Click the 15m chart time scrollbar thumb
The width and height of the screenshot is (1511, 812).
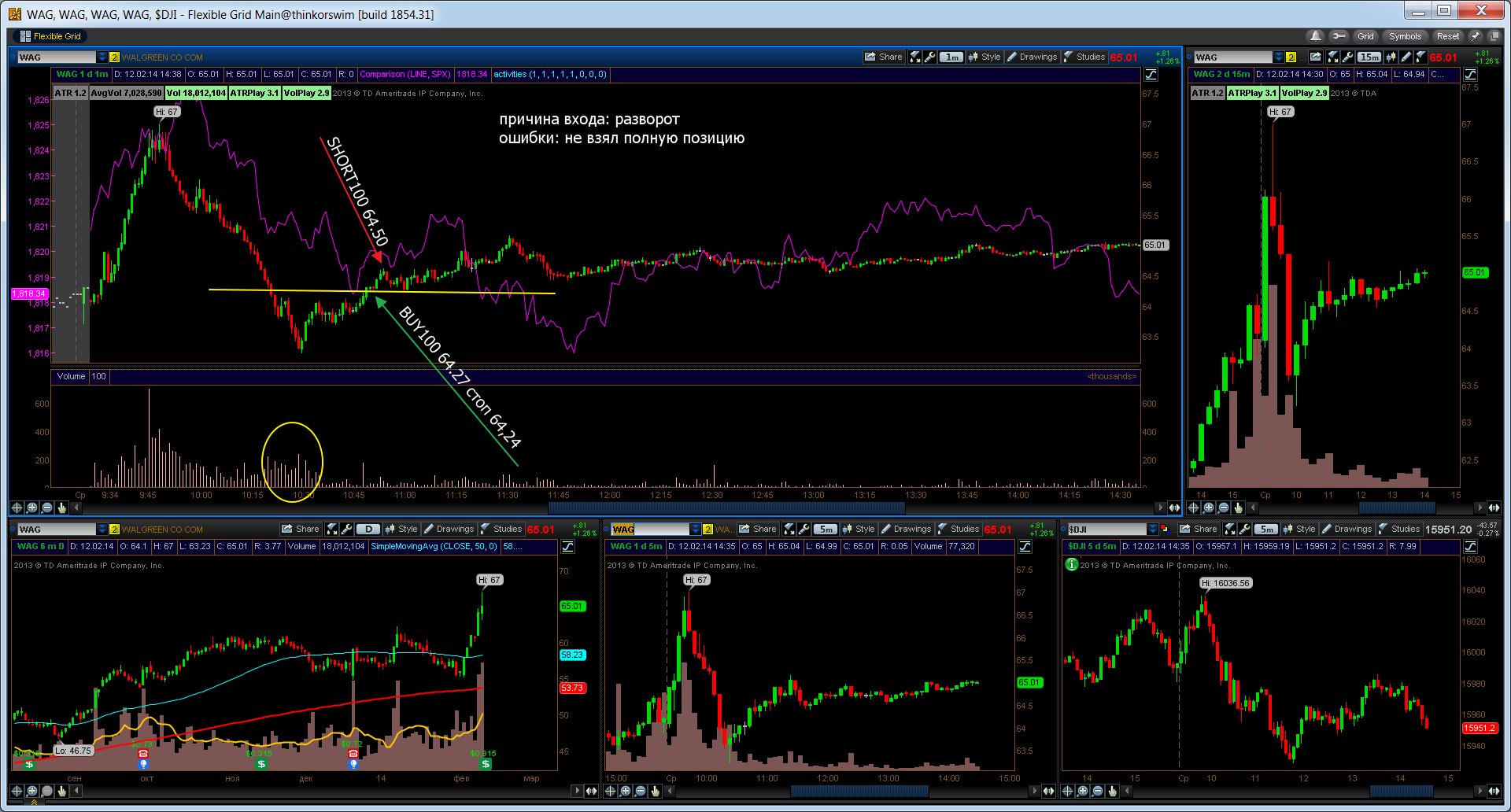coord(1398,507)
